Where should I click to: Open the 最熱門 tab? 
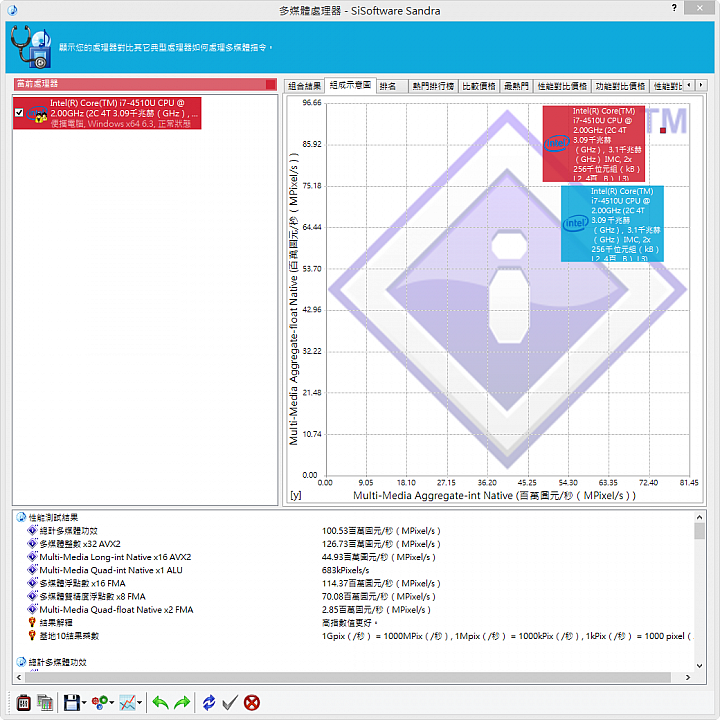tap(516, 86)
